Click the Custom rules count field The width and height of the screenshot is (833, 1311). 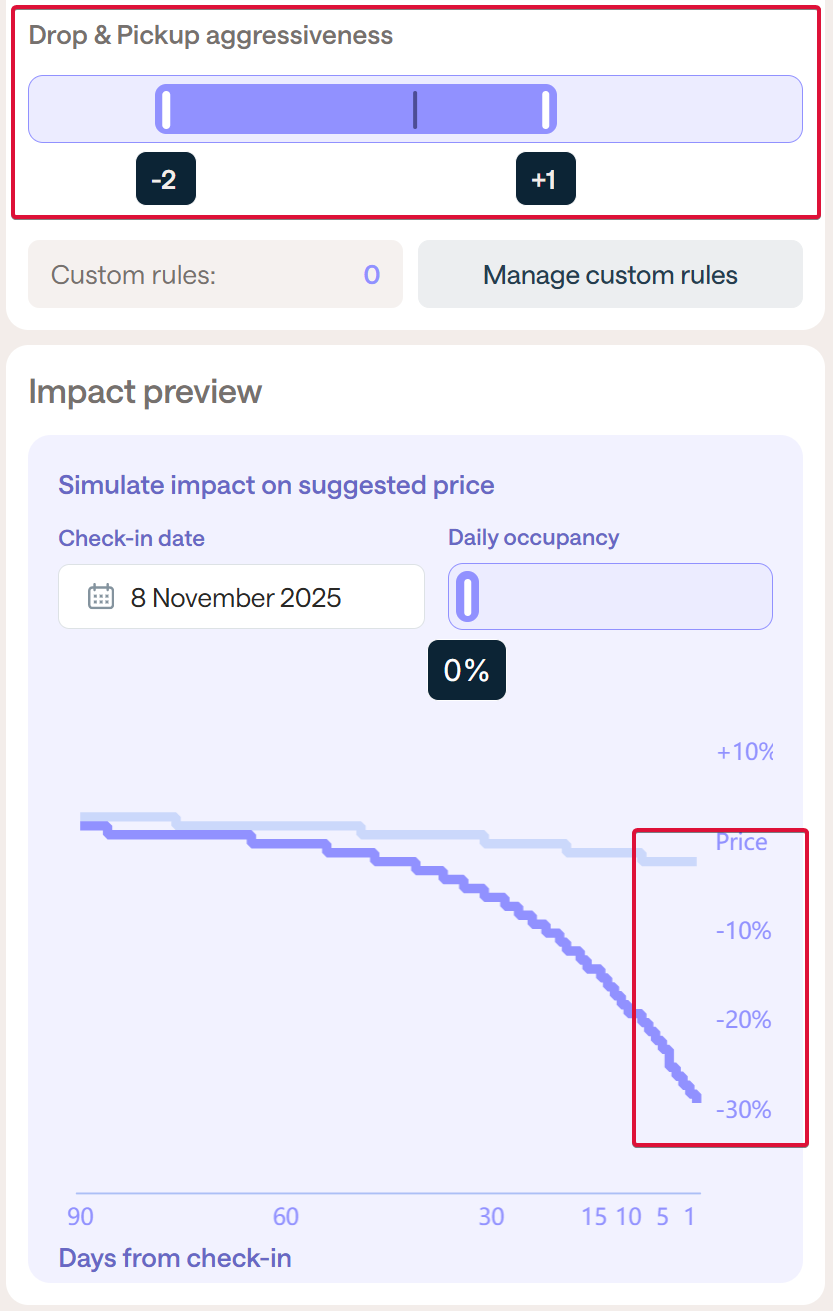(215, 274)
